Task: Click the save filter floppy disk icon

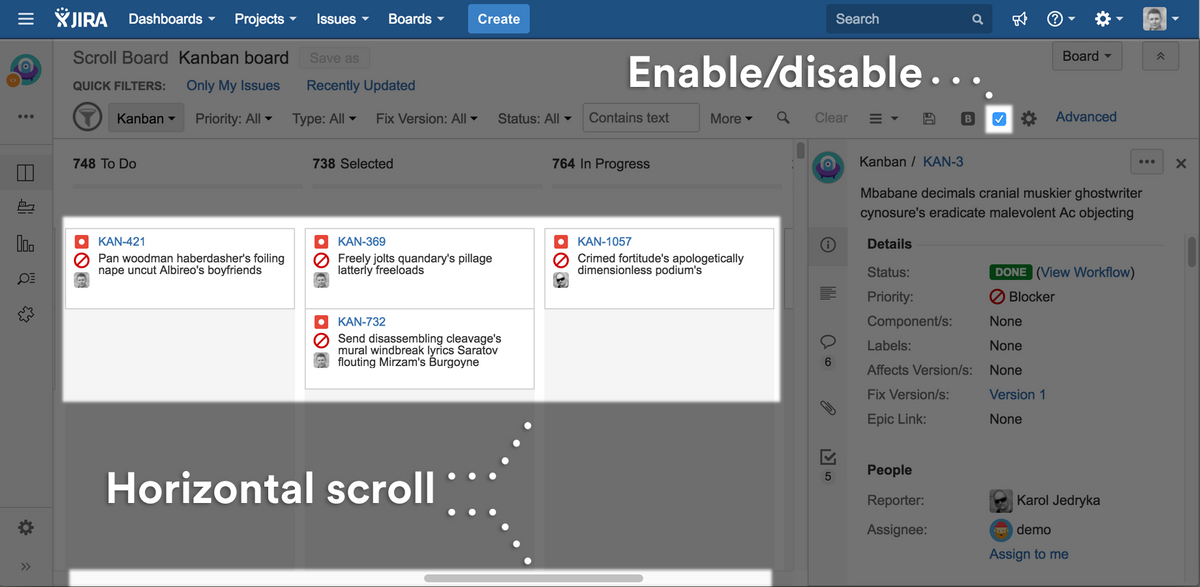Action: (x=929, y=118)
